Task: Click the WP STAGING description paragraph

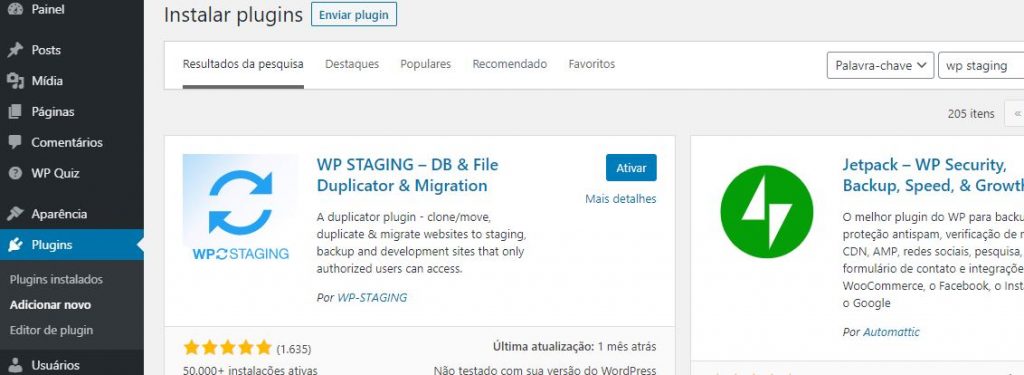Action: (x=422, y=242)
